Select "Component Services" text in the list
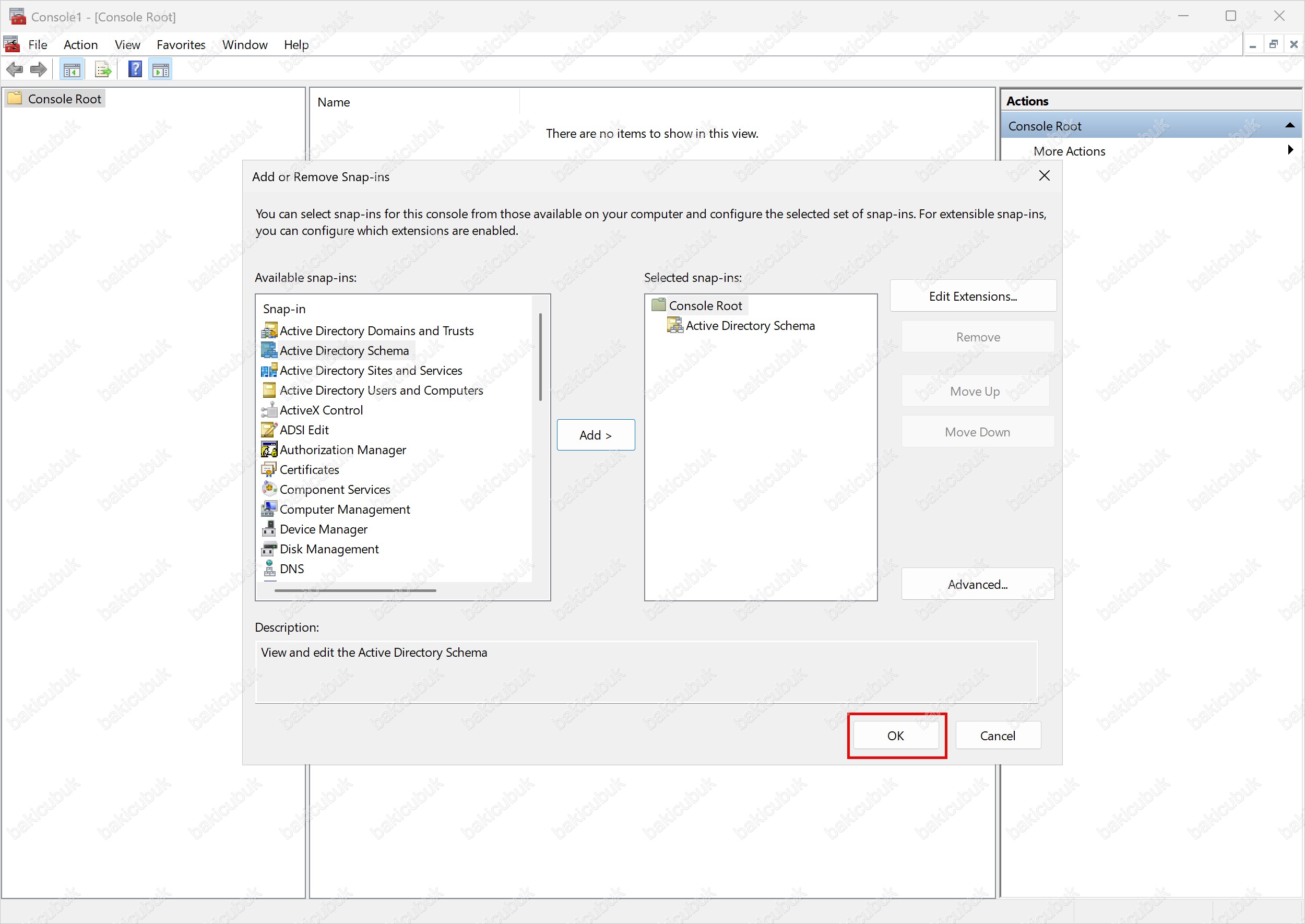 click(x=335, y=489)
